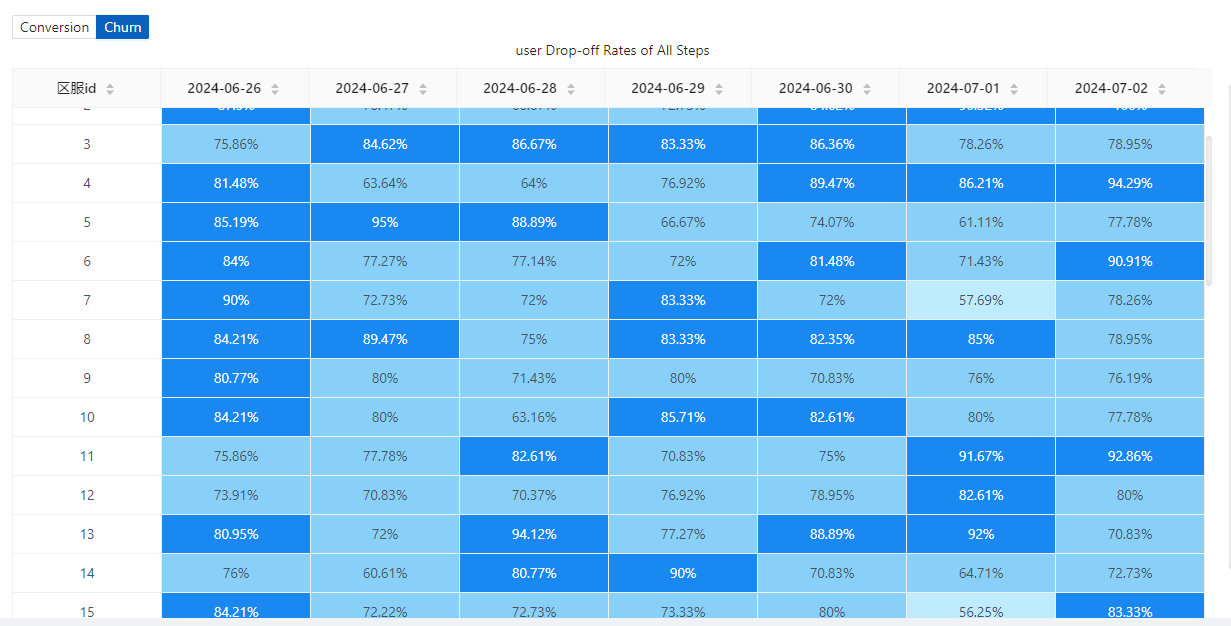Click the 95% cell in row 5
The height and width of the screenshot is (626, 1231).
click(x=385, y=222)
